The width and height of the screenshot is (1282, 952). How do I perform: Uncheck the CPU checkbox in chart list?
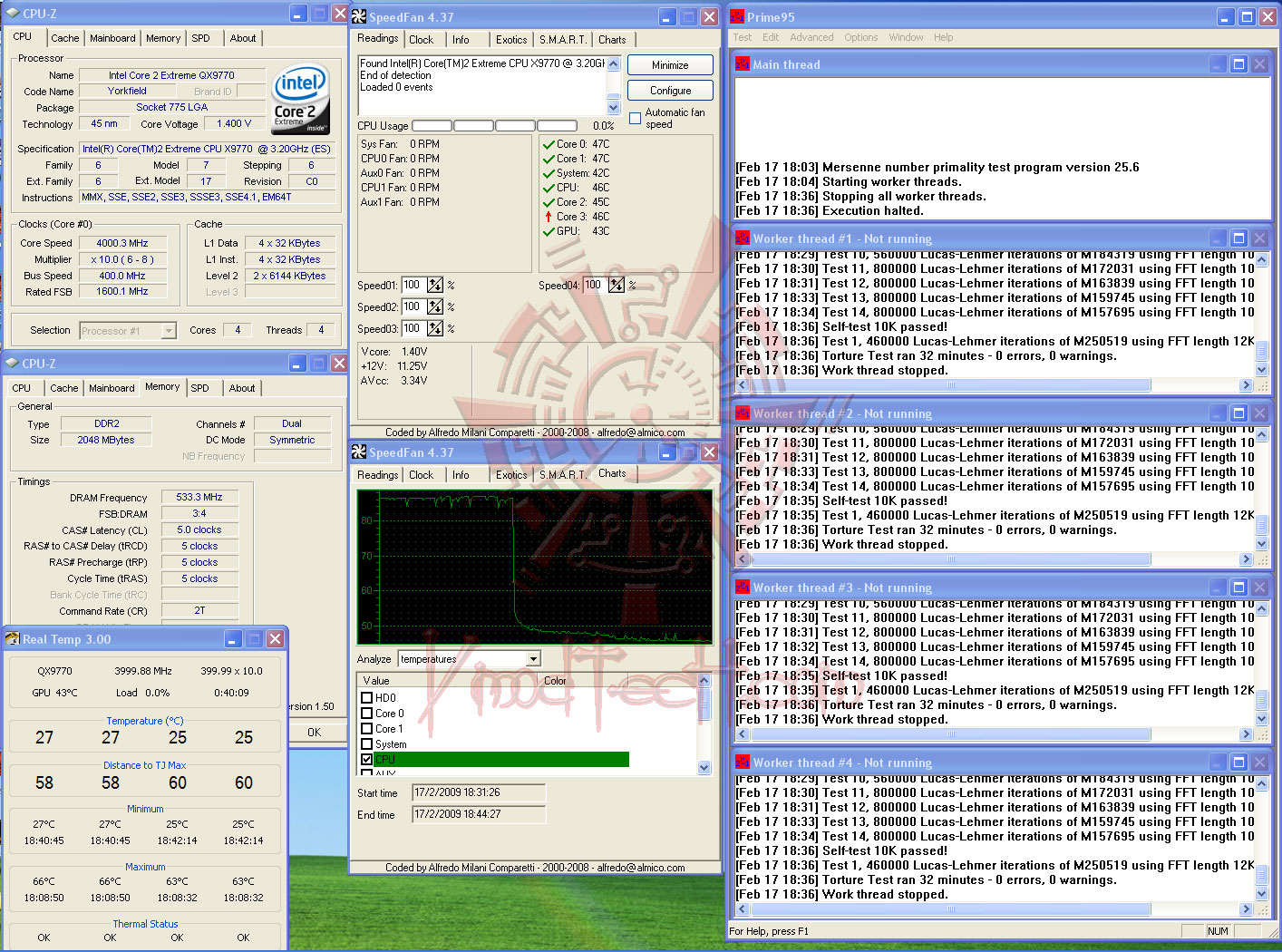367,759
